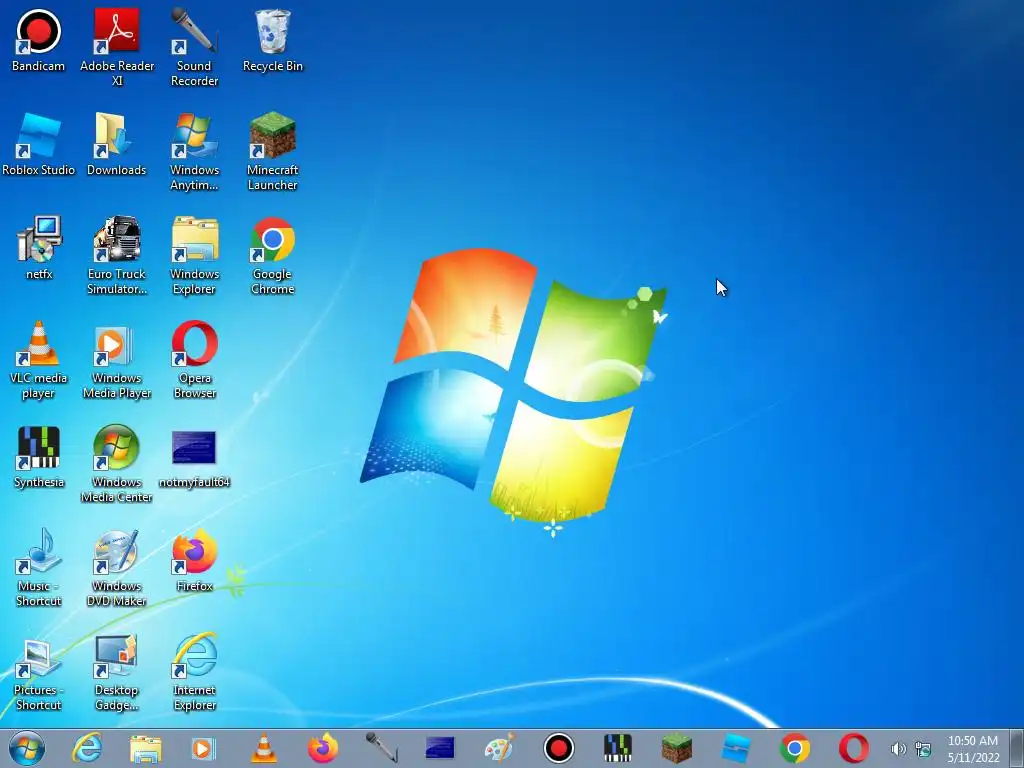Select the Windows Media Center desktop icon

(117, 464)
